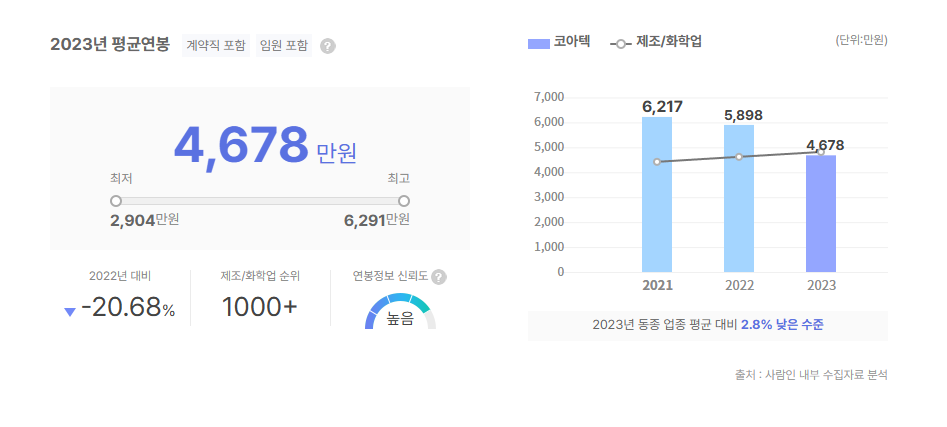Click the 2022 industry average line point
This screenshot has width=947, height=427.
point(739,157)
